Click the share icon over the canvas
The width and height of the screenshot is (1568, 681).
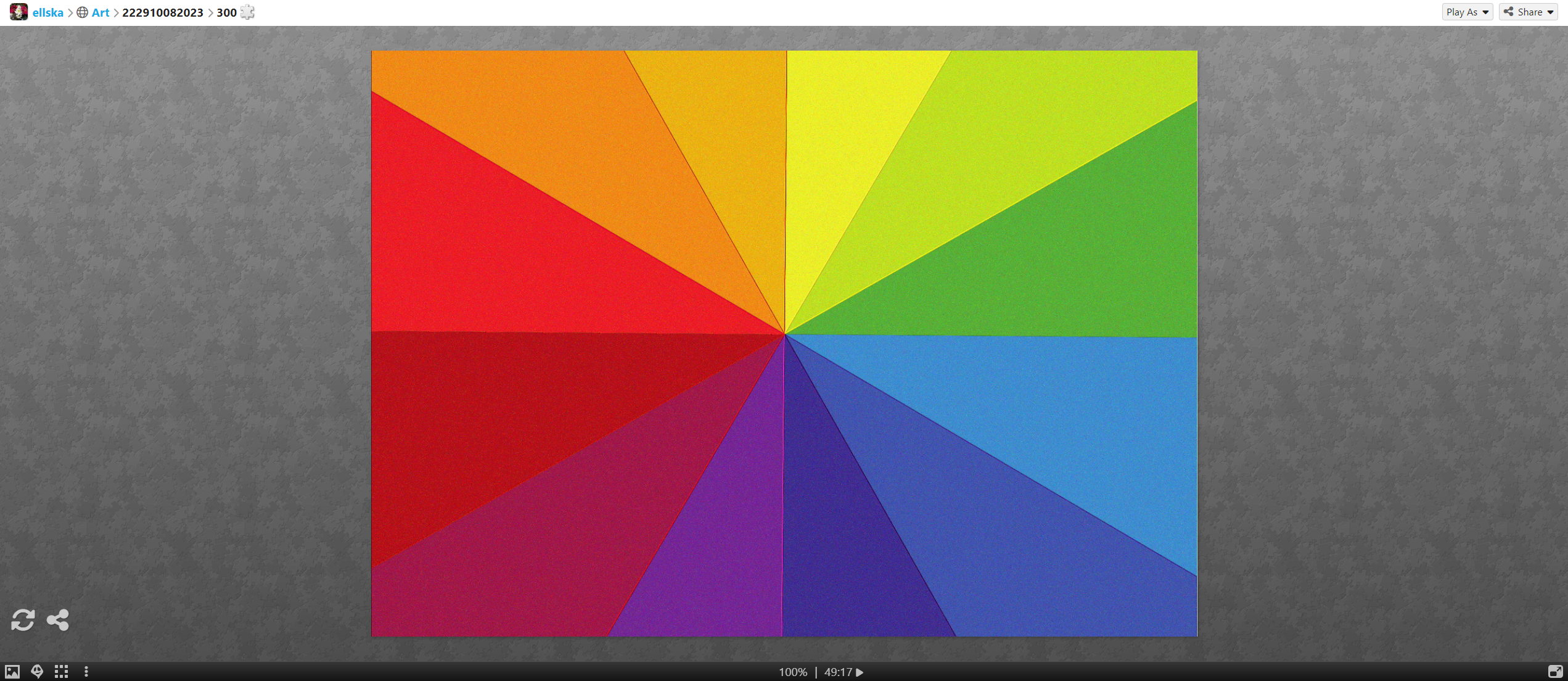click(58, 620)
